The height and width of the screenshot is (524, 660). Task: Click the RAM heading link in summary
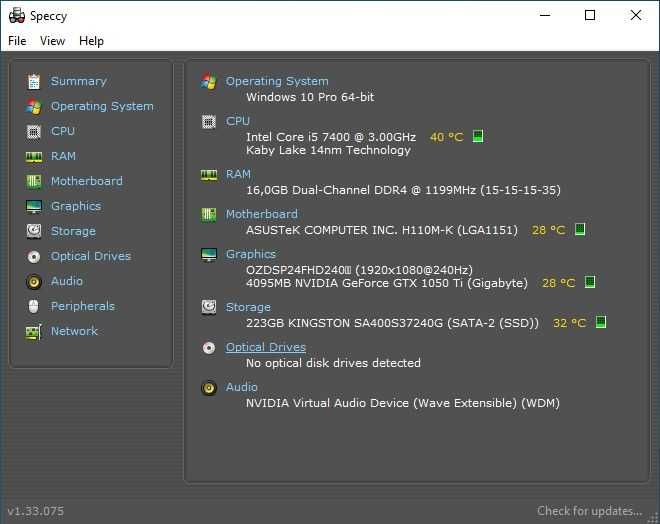pyautogui.click(x=238, y=174)
